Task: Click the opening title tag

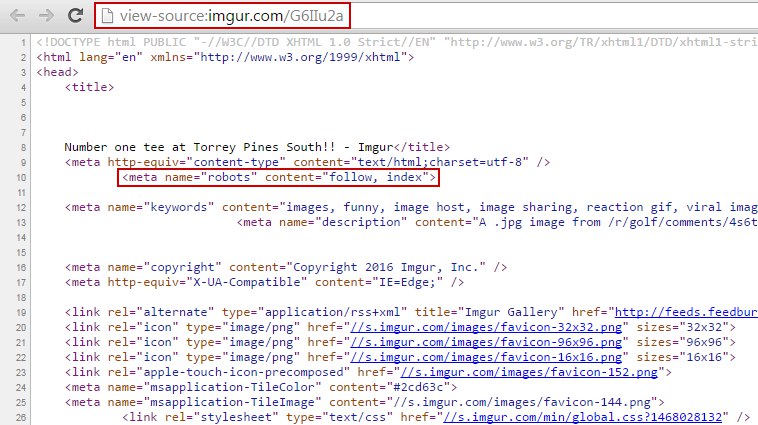Action: [89, 87]
